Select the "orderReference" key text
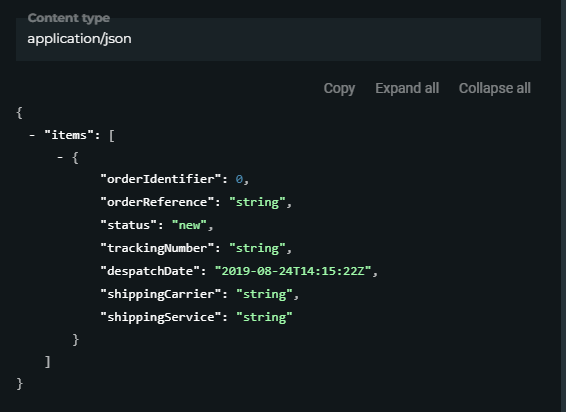 [157, 202]
